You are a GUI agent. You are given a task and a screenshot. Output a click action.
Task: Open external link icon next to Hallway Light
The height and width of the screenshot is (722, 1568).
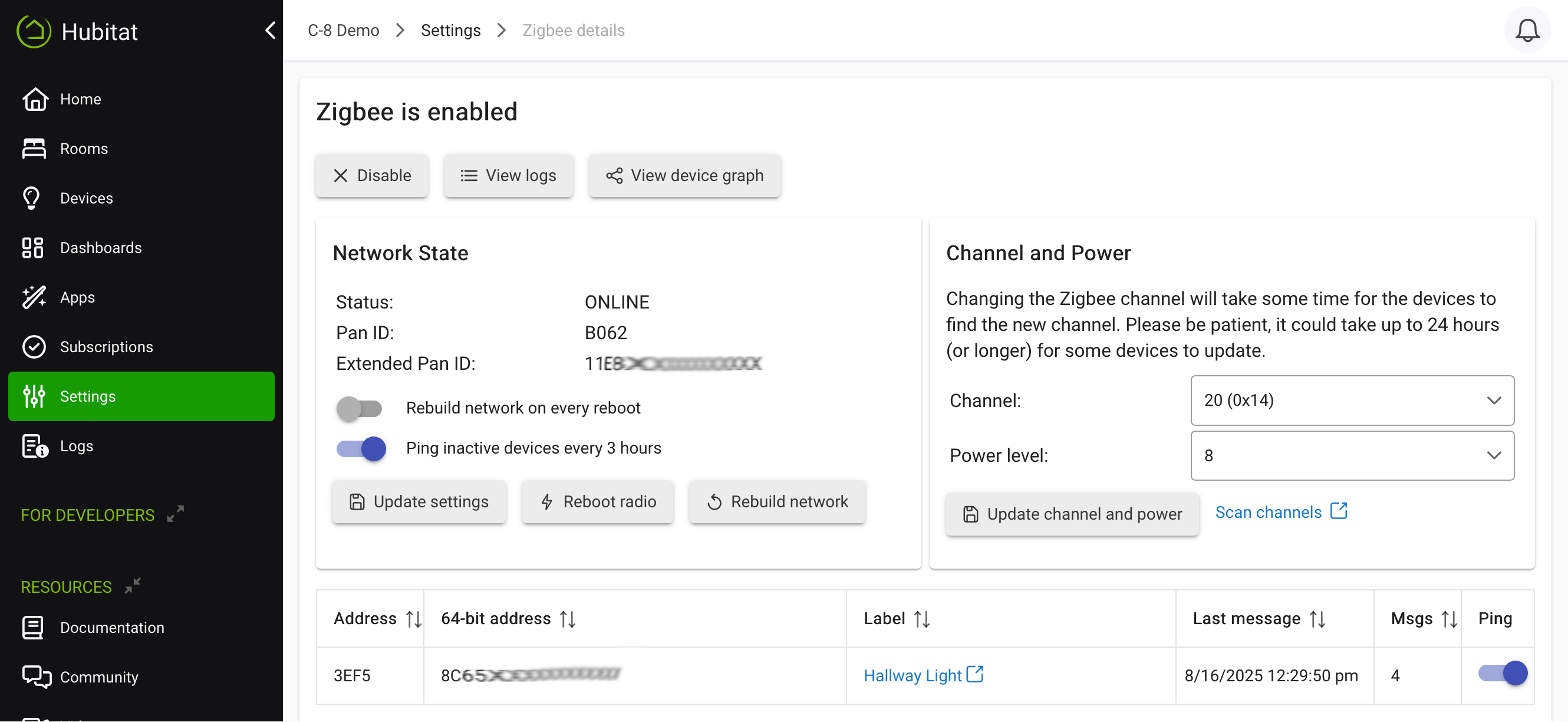point(974,674)
